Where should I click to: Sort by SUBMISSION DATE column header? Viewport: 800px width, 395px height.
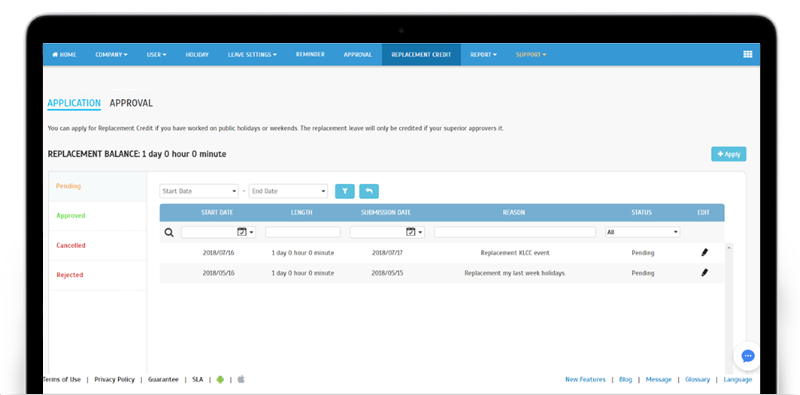pos(386,213)
